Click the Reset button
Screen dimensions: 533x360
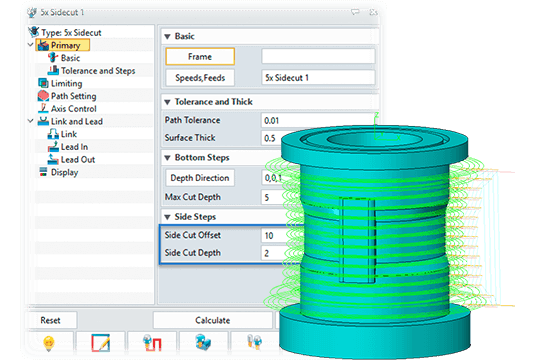pos(51,320)
